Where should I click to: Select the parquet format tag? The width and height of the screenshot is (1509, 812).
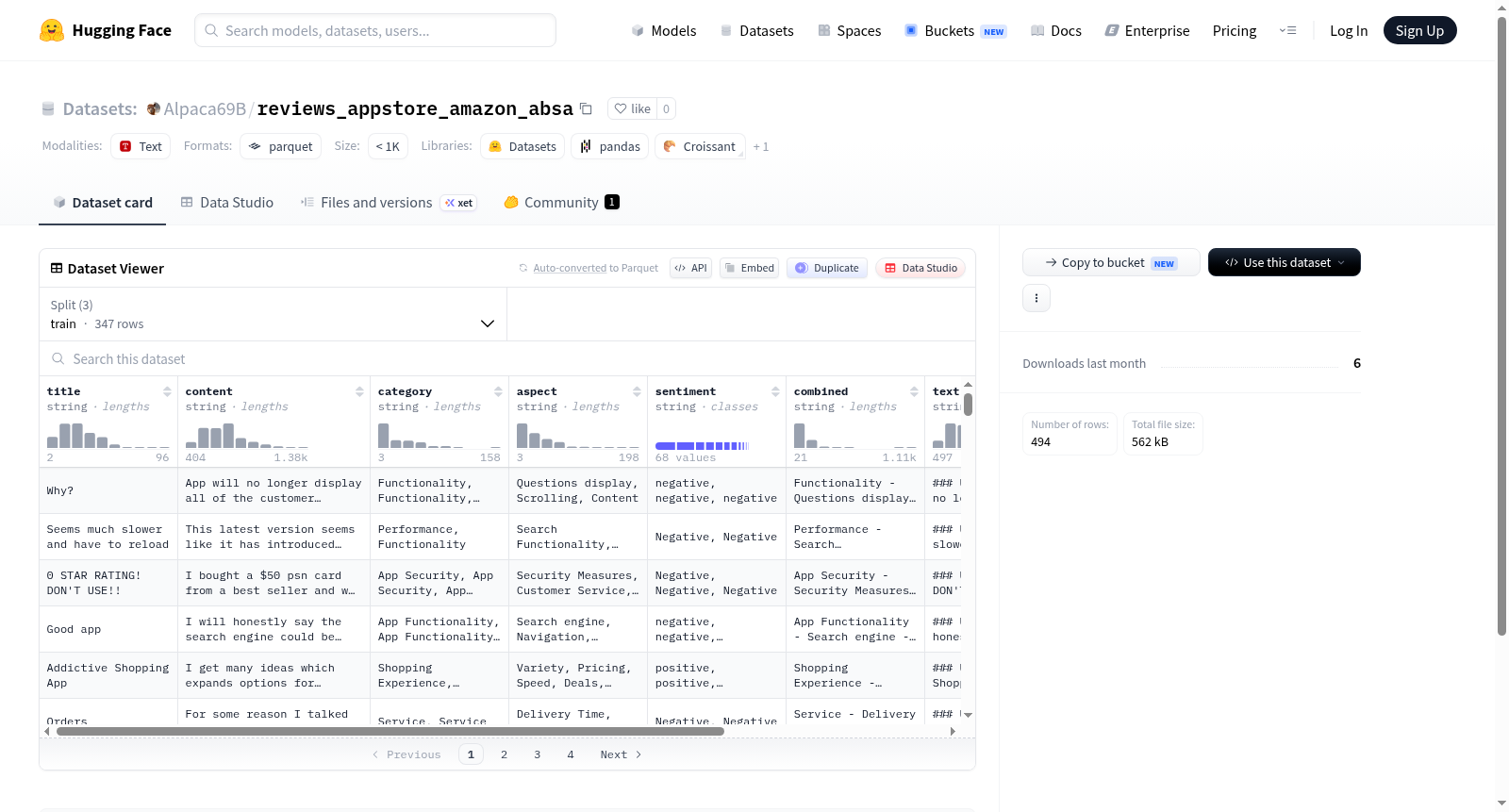pyautogui.click(x=281, y=146)
